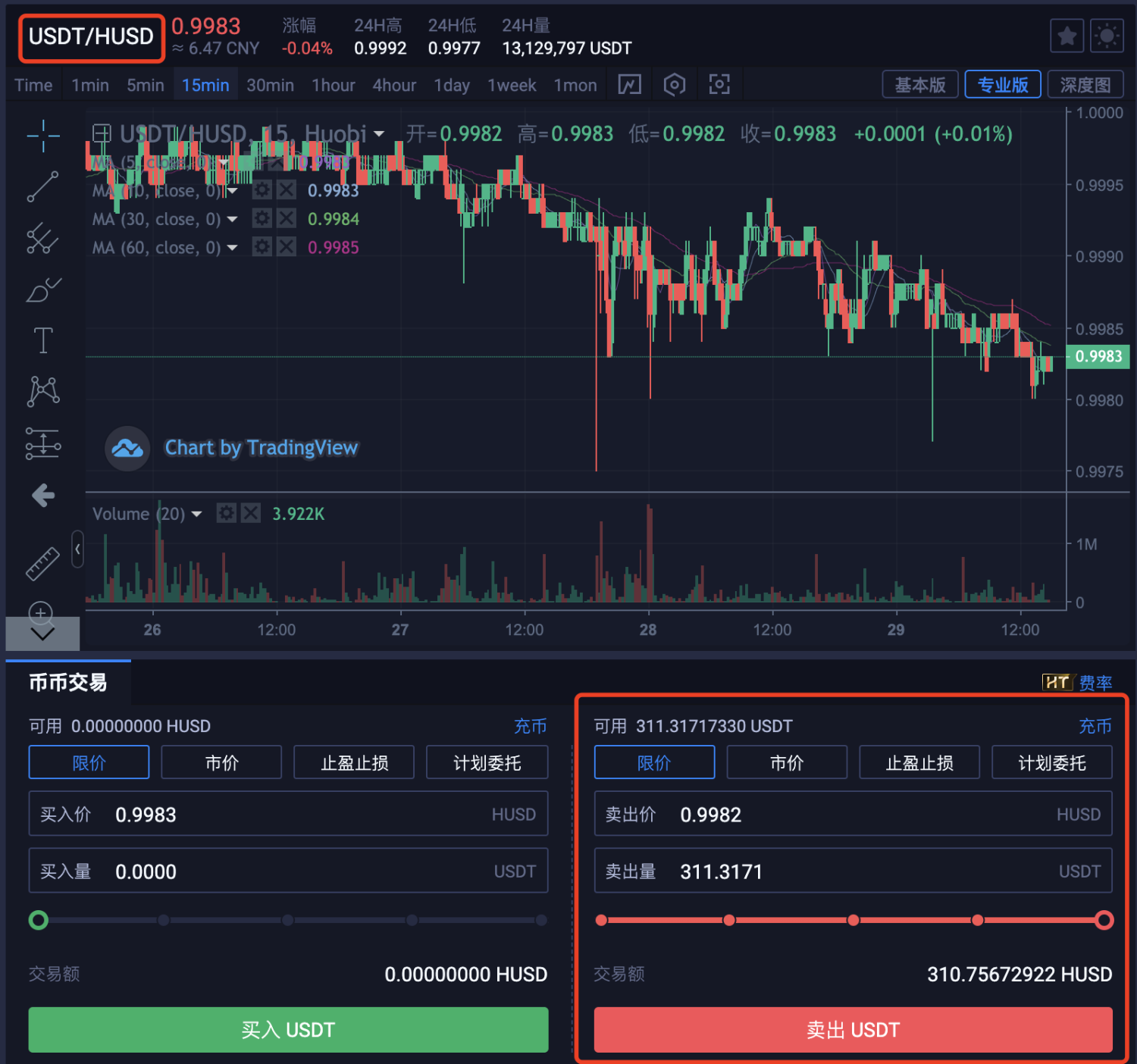
Task: Switch to the 1hour timeframe
Action: [334, 85]
